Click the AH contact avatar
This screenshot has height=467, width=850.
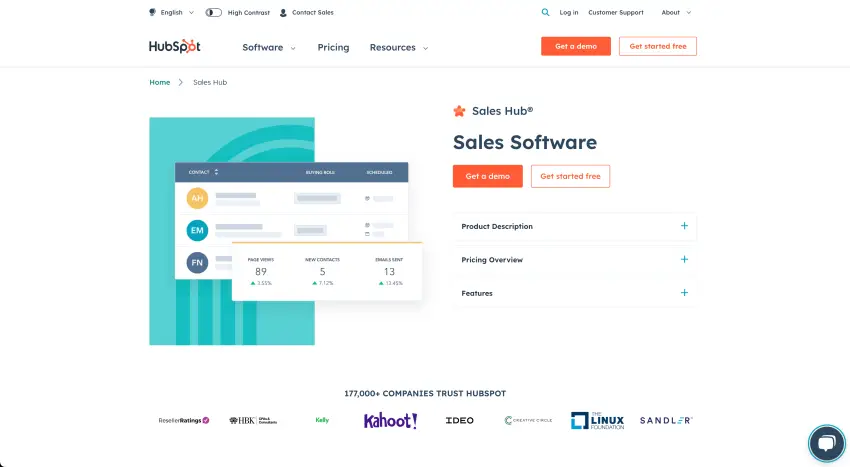click(x=197, y=199)
